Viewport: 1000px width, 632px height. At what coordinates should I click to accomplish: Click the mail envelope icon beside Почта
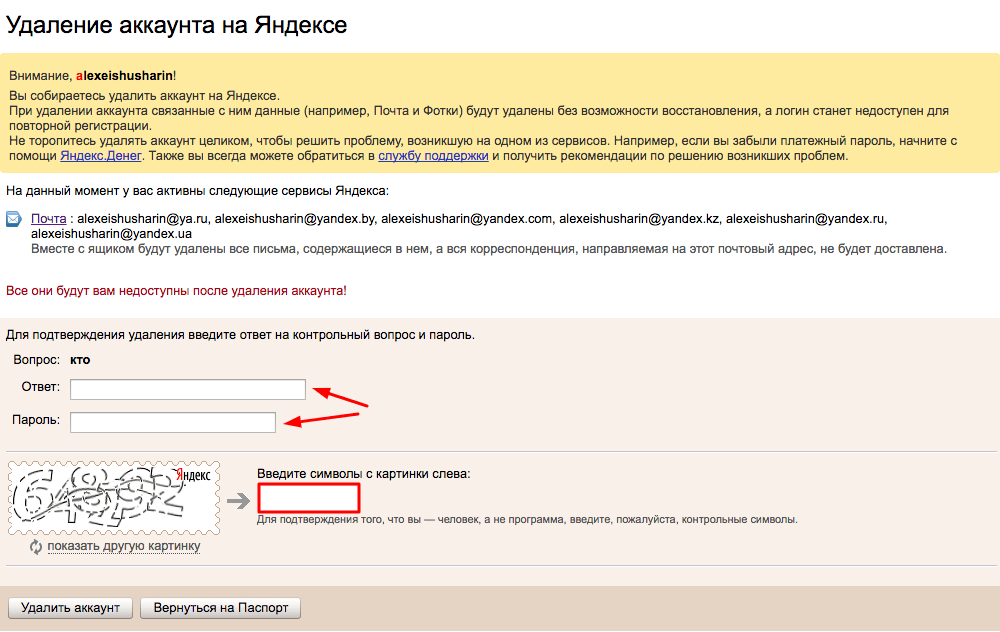pos(13,219)
